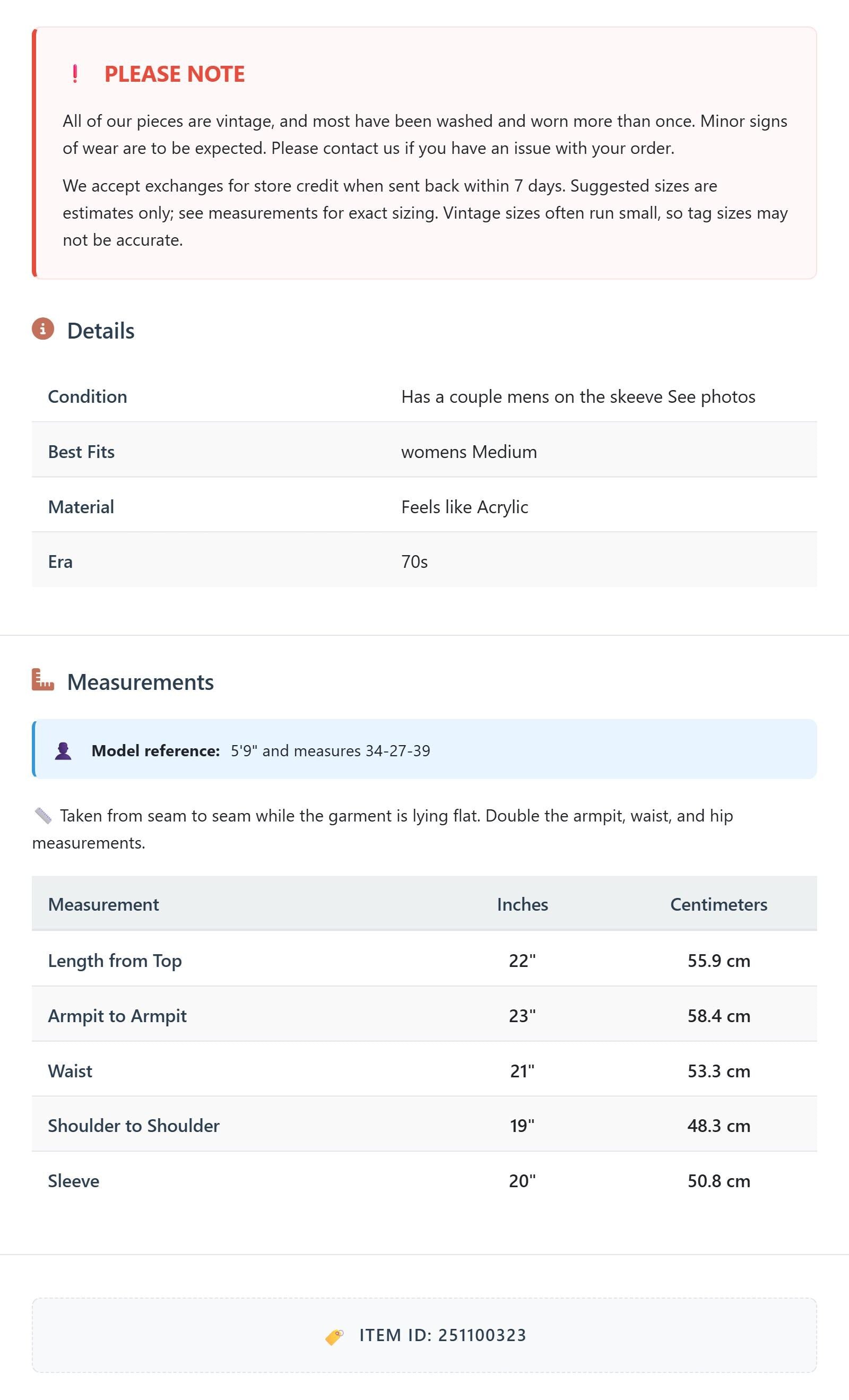Screen dimensions: 849x1400
Task: Click the Sleeve 20" inches value
Action: click(x=522, y=1181)
